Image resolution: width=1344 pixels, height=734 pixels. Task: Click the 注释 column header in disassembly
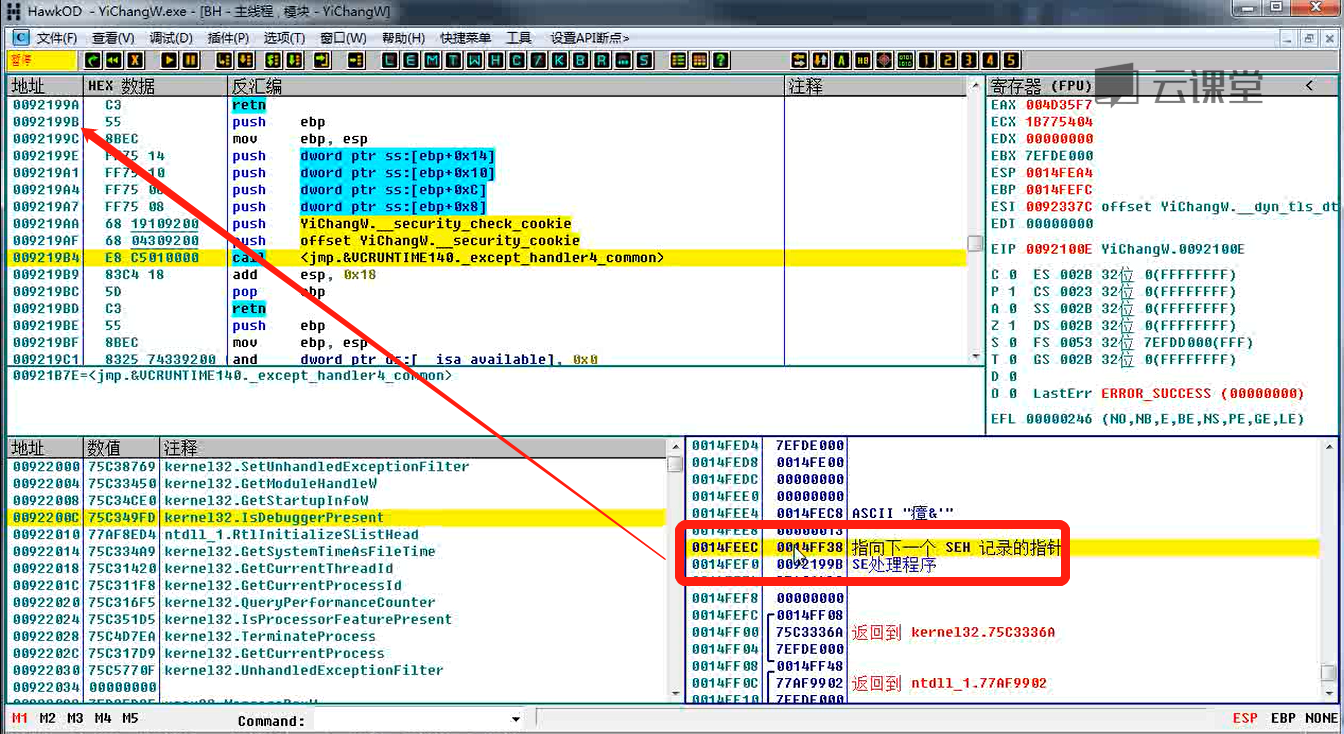(876, 86)
